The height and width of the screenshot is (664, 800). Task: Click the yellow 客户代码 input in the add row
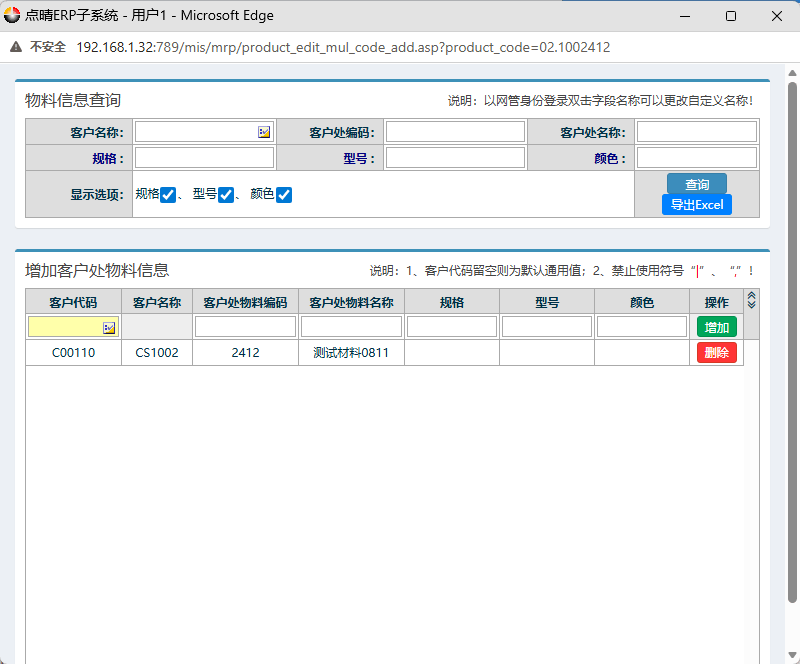point(73,327)
